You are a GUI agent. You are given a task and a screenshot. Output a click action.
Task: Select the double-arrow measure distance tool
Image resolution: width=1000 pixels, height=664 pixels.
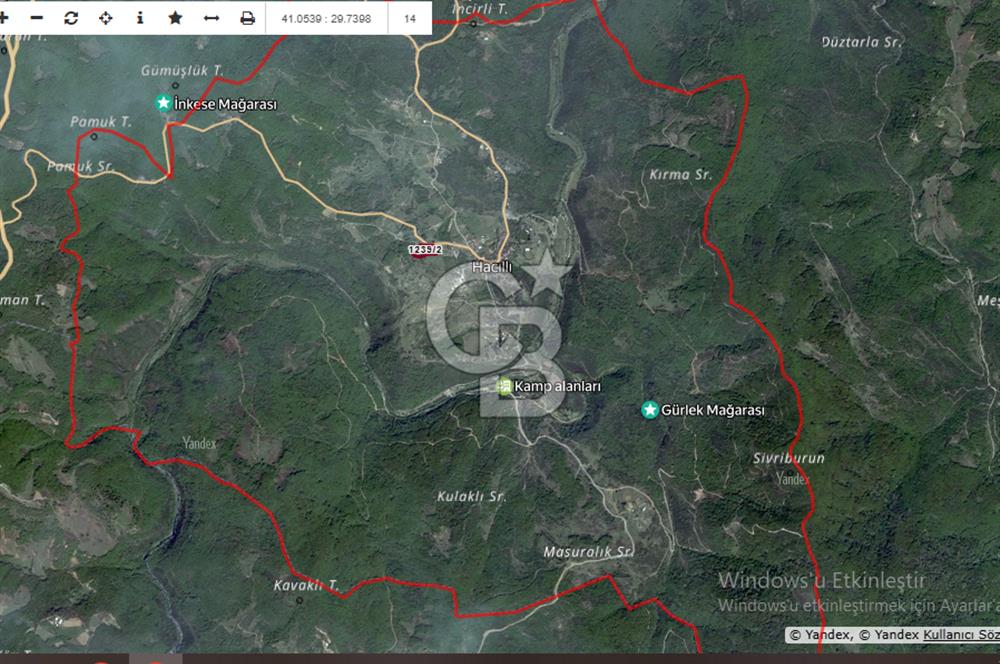pos(211,18)
